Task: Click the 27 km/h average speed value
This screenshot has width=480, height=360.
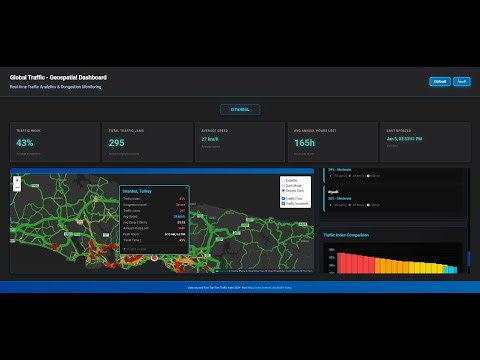Action: click(210, 139)
